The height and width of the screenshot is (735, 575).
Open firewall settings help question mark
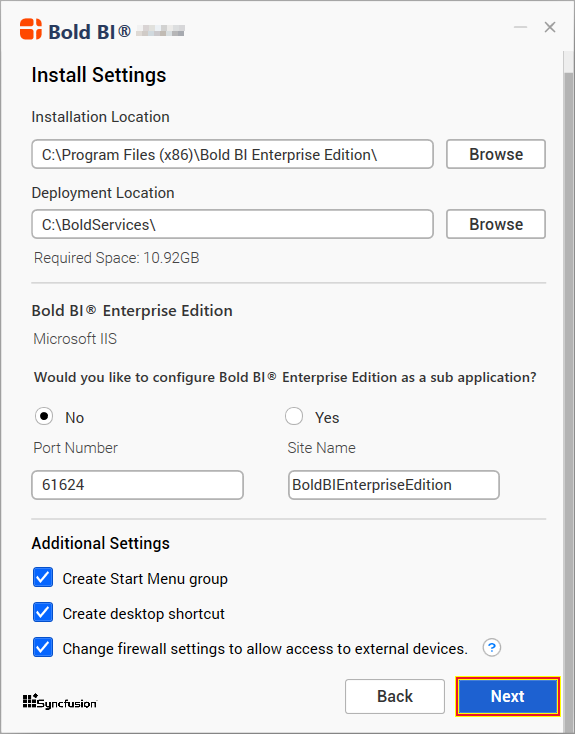(x=492, y=648)
